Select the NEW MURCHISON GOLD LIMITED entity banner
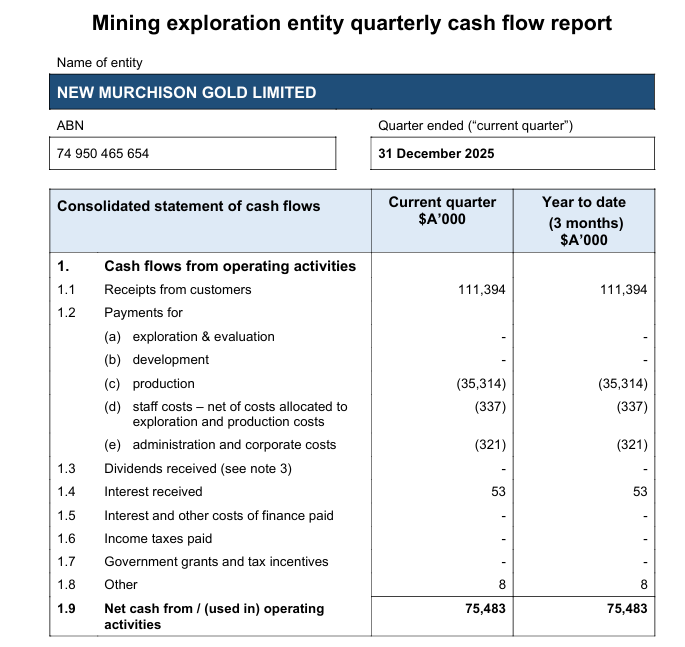The height and width of the screenshot is (647, 685). (x=355, y=93)
